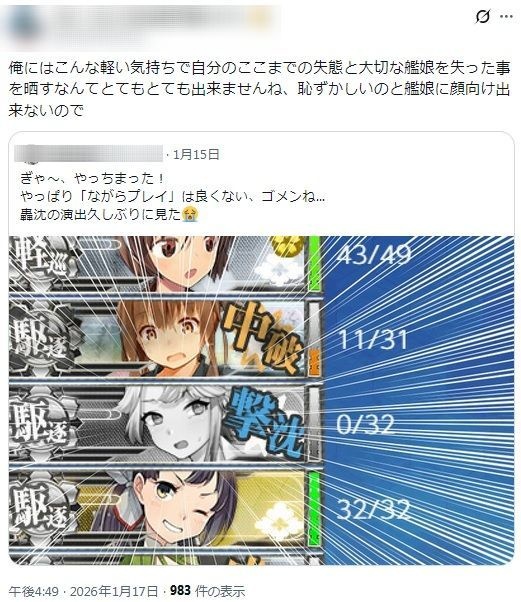Open the quoted tweet author's blurred name
Image resolution: width=521 pixels, height=602 pixels.
click(88, 154)
